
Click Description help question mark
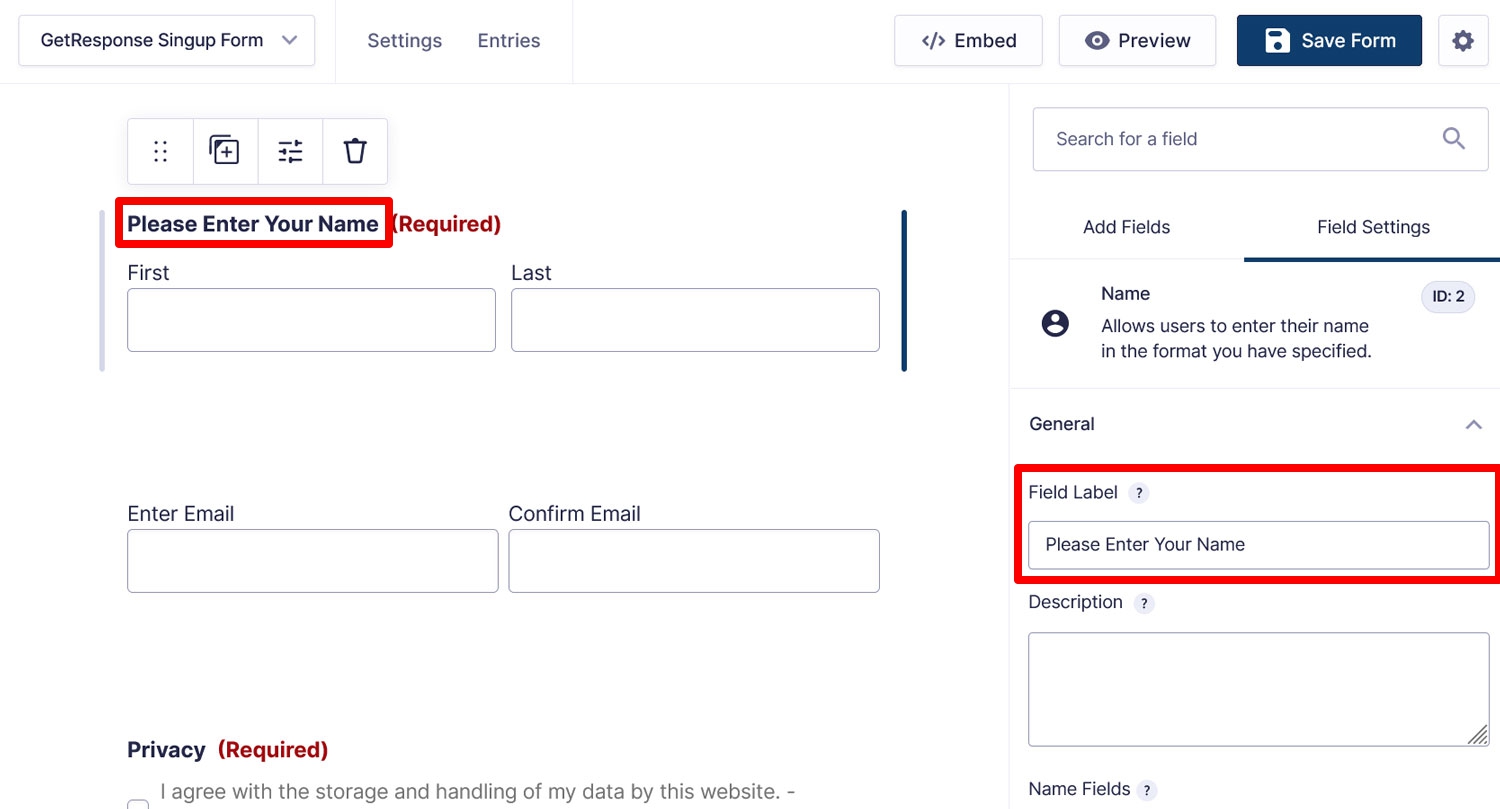pos(1144,603)
